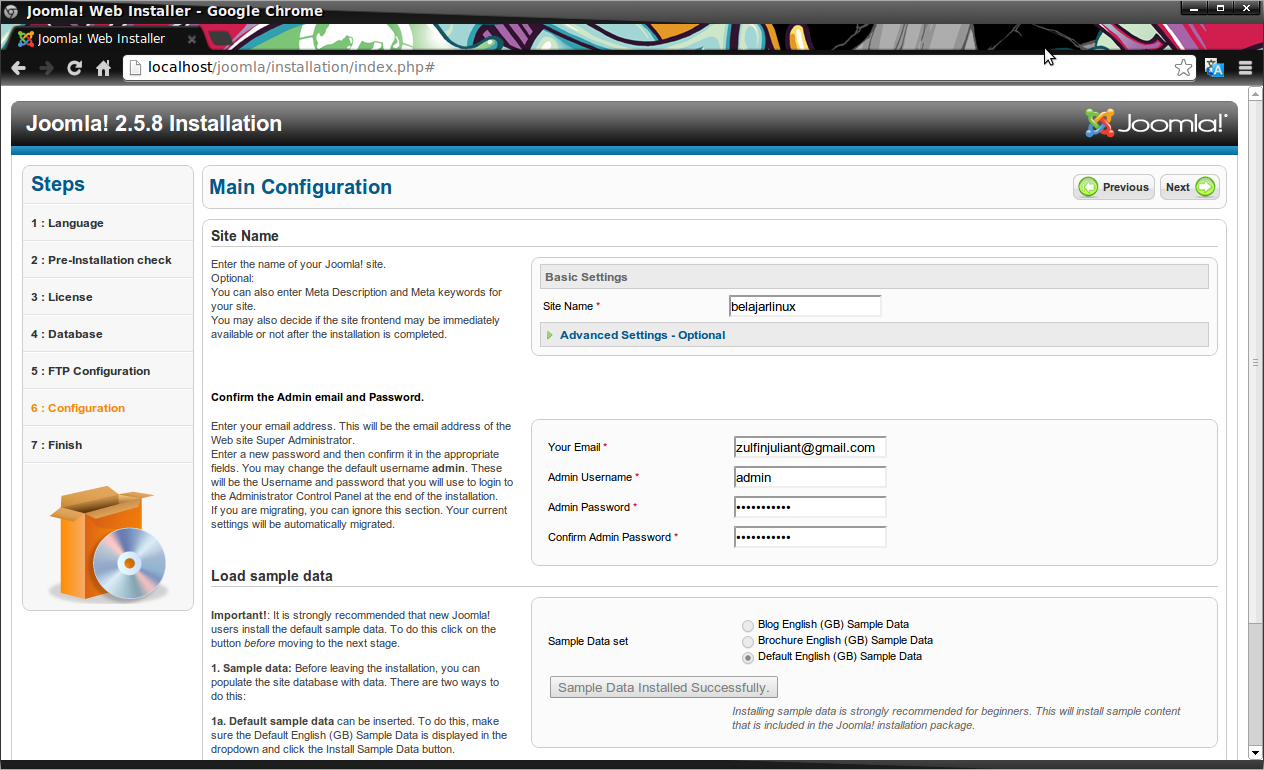1264x770 pixels.
Task: Go back with Chrome's back arrow
Action: (x=18, y=68)
